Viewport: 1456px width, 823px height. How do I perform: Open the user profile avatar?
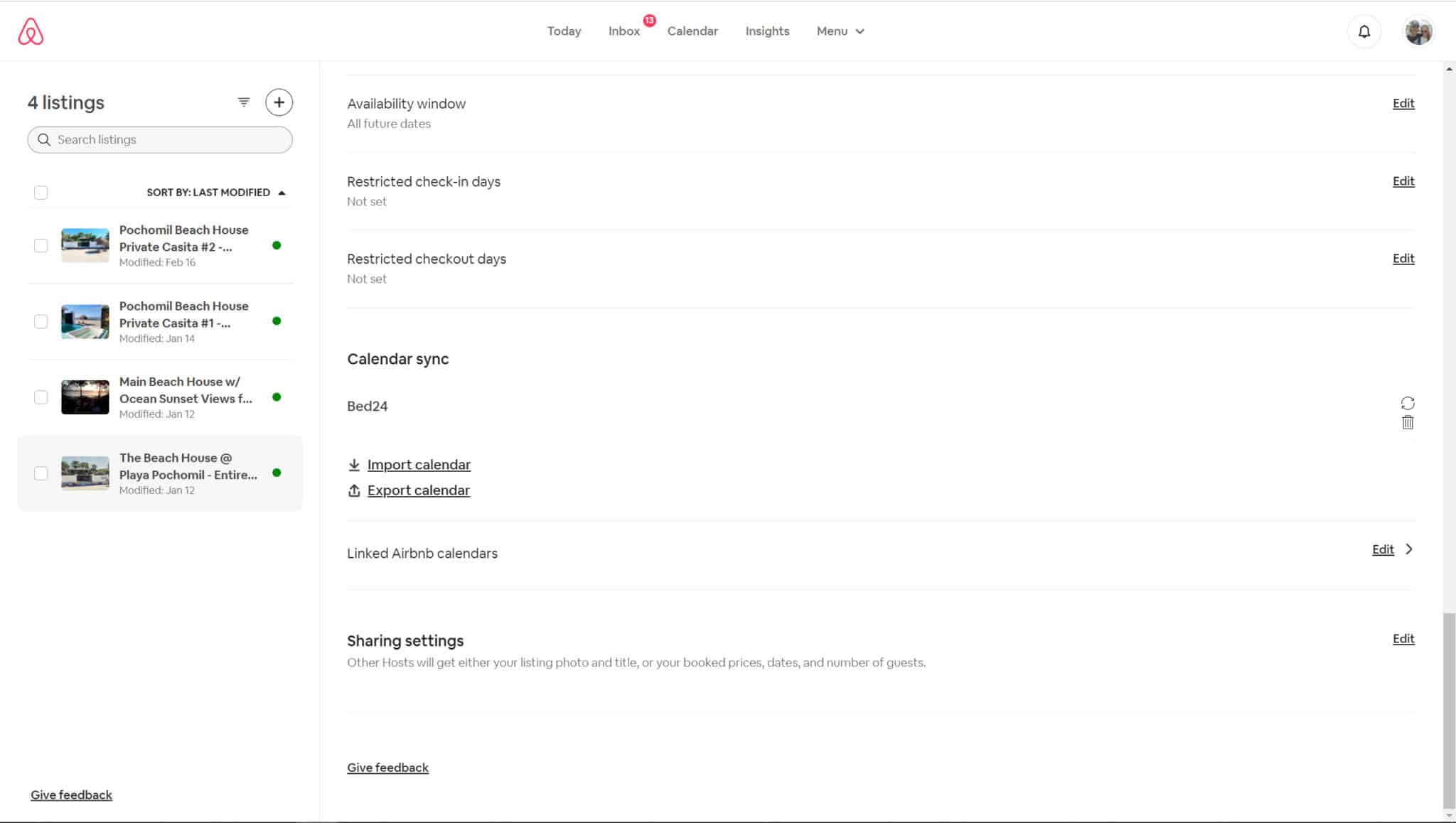[1418, 31]
